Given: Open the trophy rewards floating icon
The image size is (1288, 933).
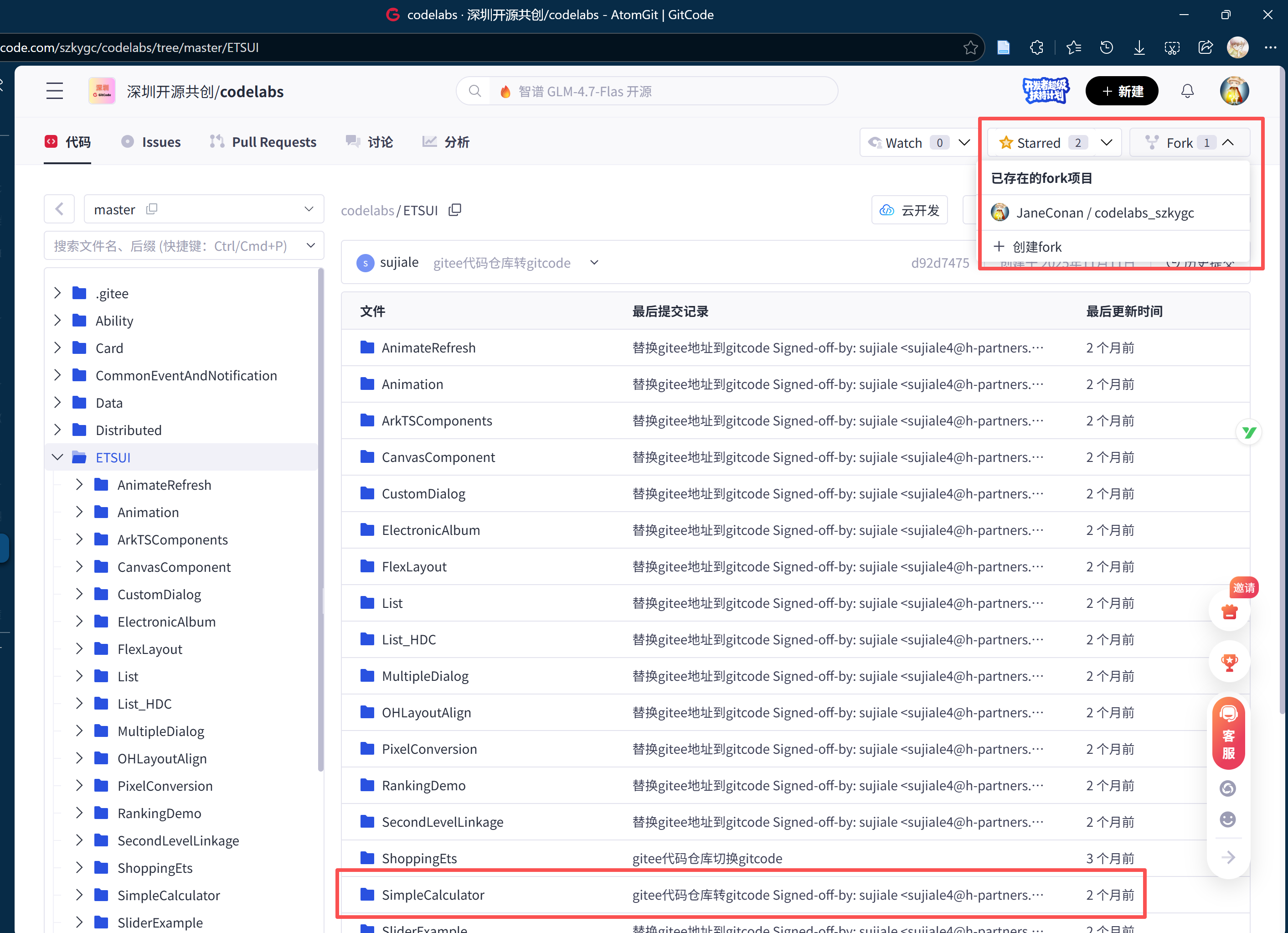Looking at the screenshot, I should point(1230,663).
